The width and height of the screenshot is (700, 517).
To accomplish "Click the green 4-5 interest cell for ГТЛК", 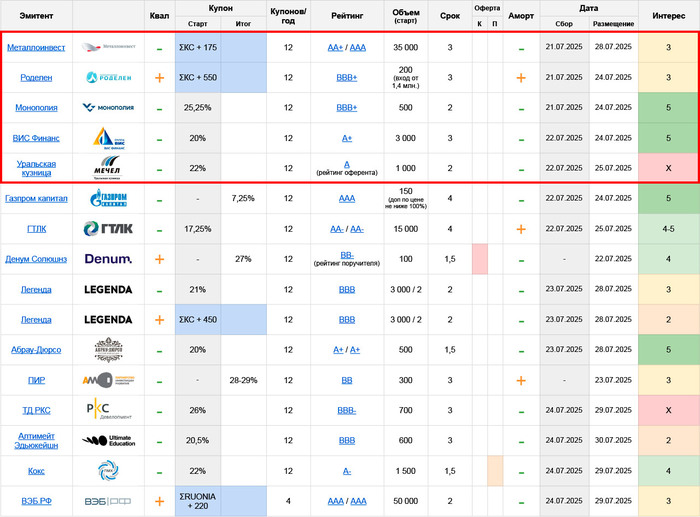I will coord(669,229).
